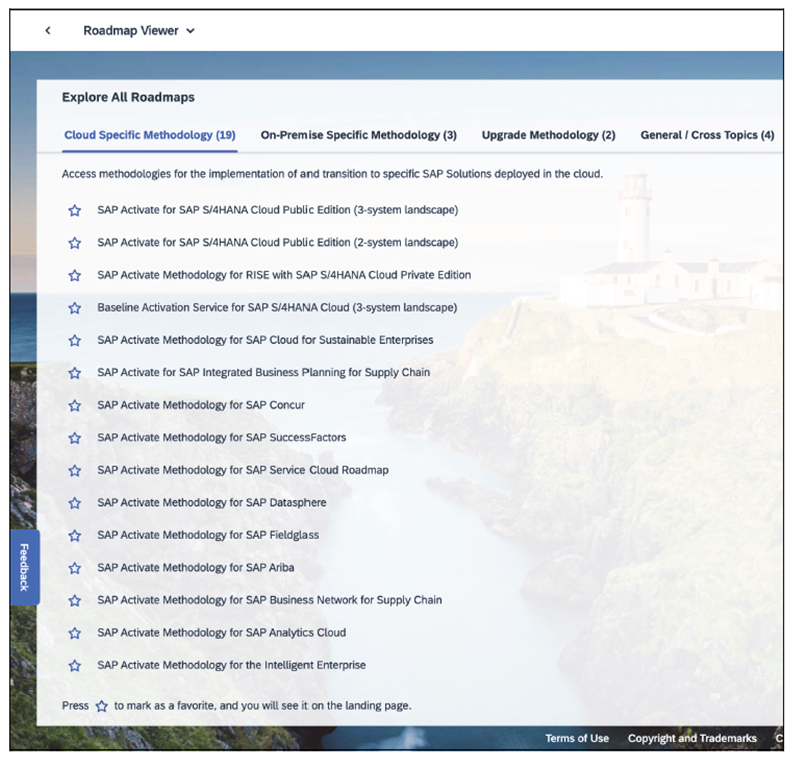Open SAP Service Cloud Roadmap methodology link

tap(243, 470)
